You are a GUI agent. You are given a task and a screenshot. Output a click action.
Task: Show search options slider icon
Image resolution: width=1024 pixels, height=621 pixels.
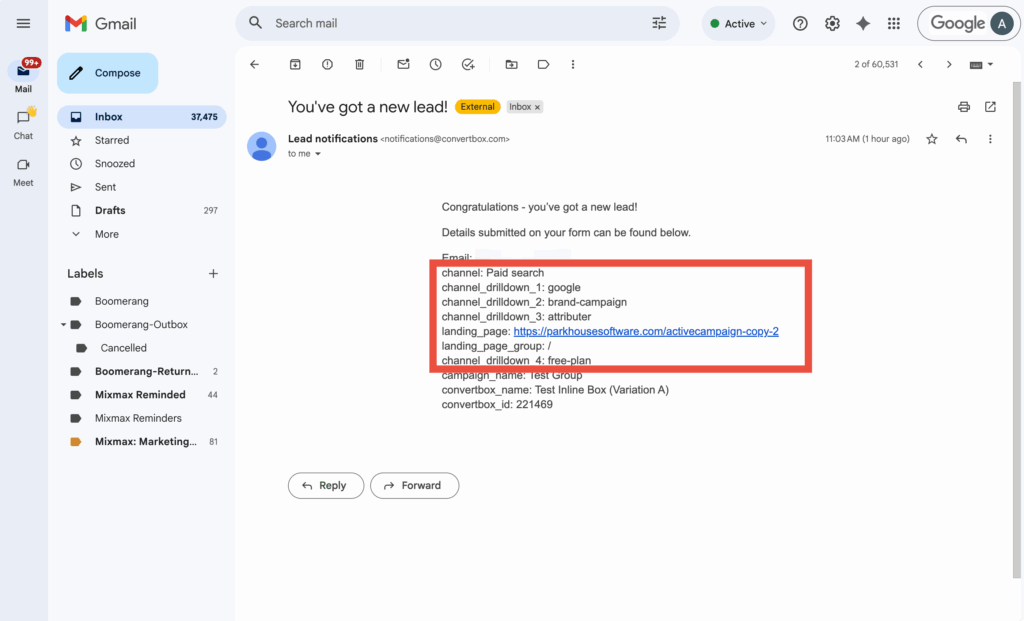pos(658,23)
